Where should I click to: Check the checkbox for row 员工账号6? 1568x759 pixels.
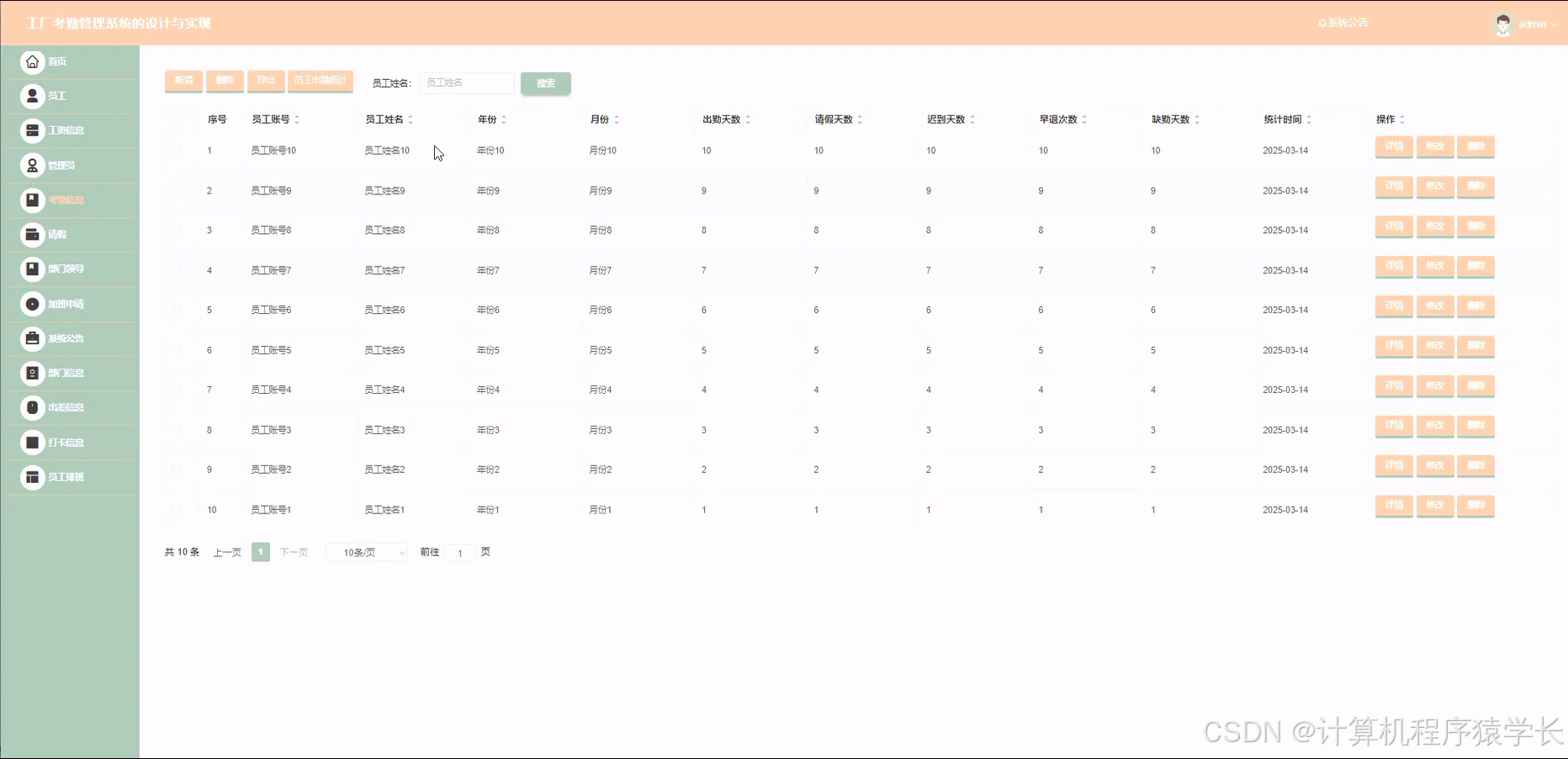[x=177, y=310]
